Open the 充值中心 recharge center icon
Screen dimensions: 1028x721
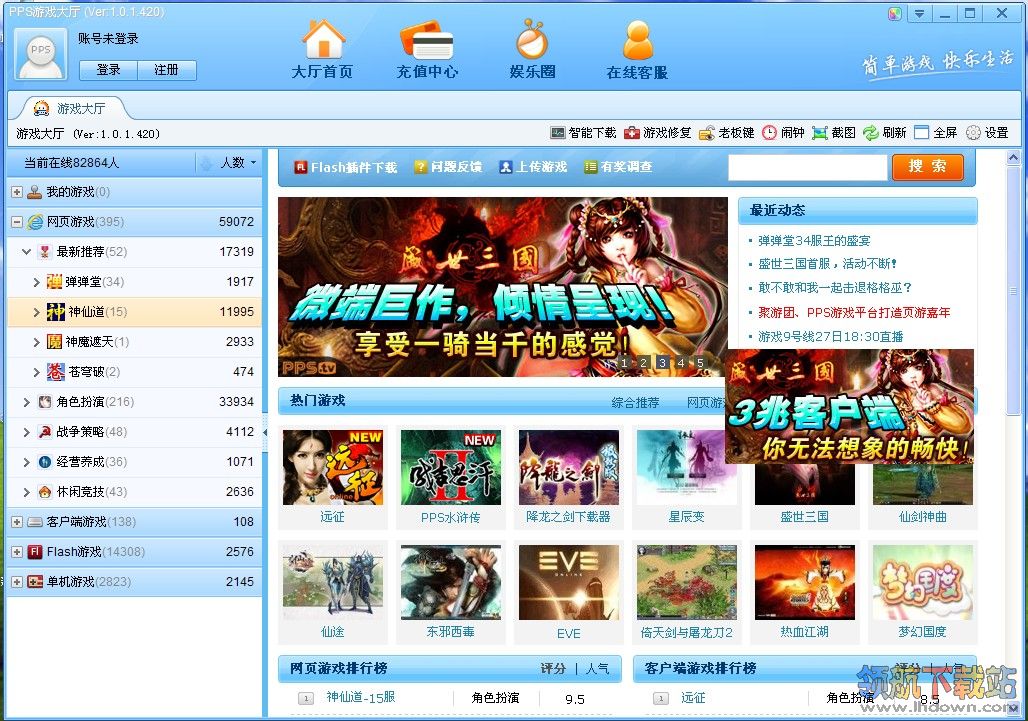pyautogui.click(x=427, y=50)
